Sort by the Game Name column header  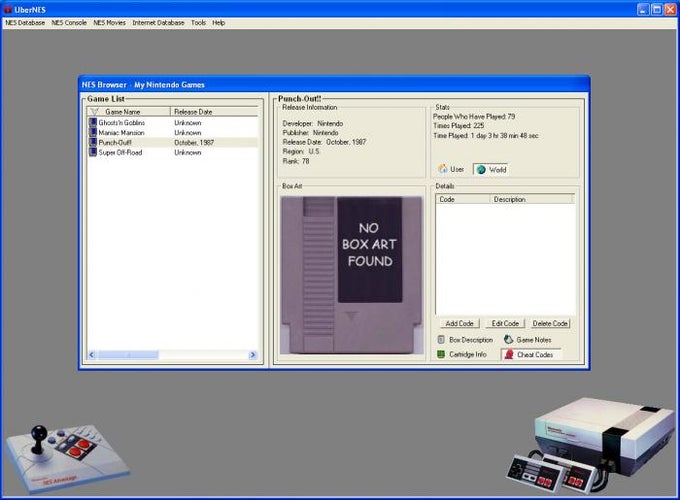(129, 111)
